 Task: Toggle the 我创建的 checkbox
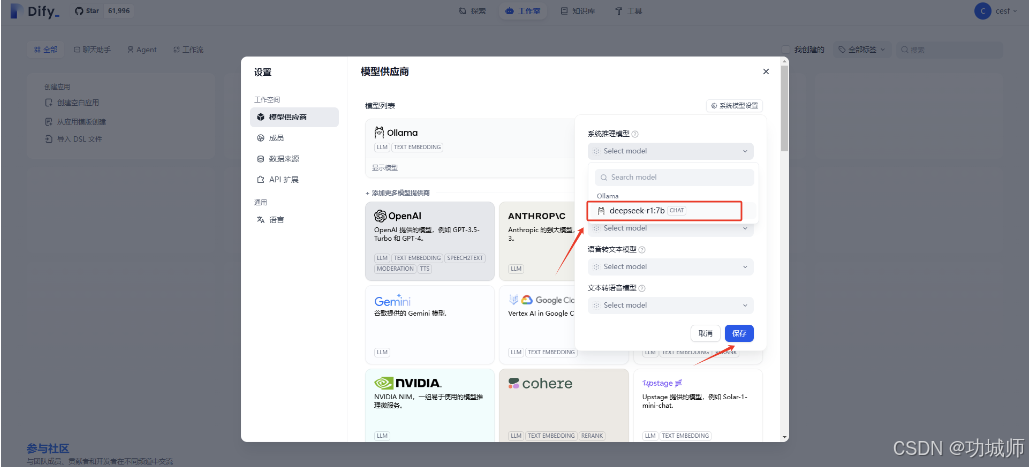tap(786, 49)
